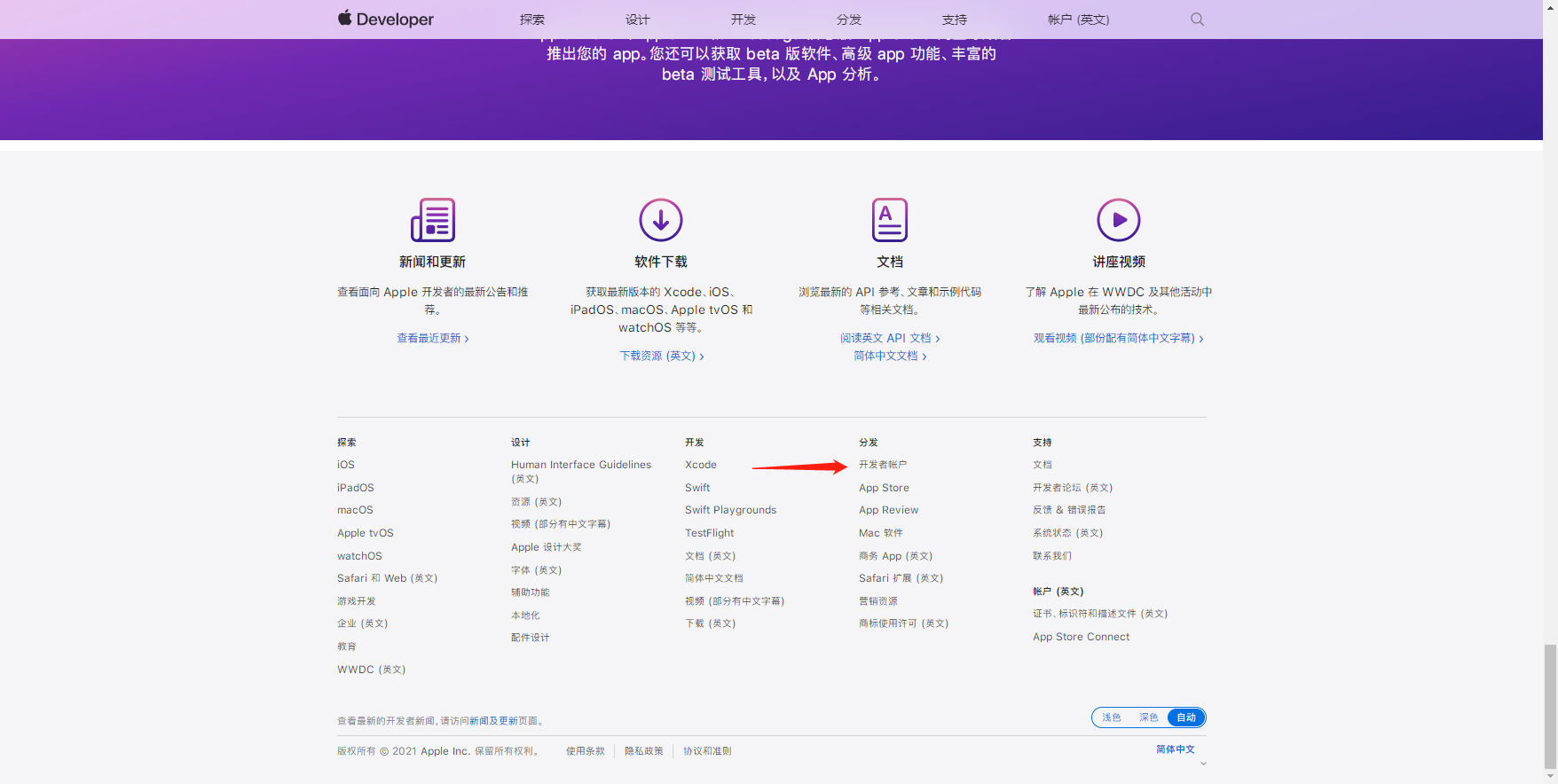Open the 商标使用许可 (英文) link
Screen dimensions: 1558x784
pos(904,623)
